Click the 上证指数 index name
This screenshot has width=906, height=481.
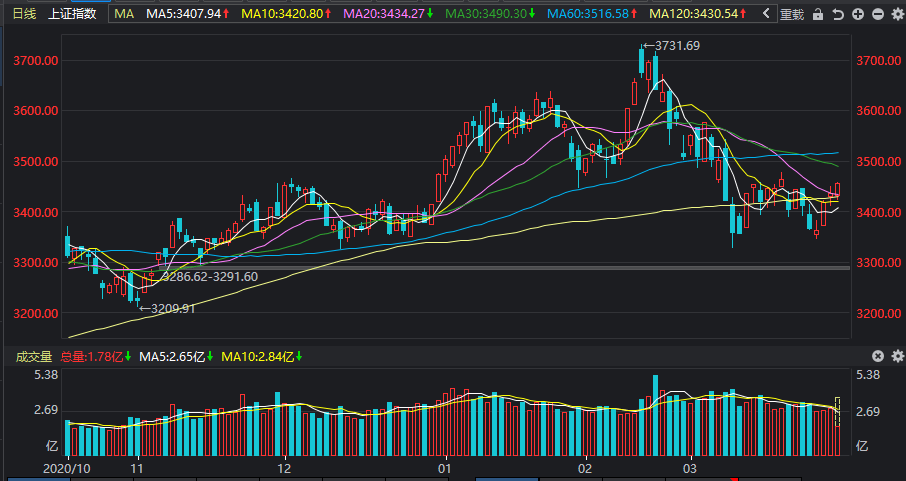click(72, 13)
